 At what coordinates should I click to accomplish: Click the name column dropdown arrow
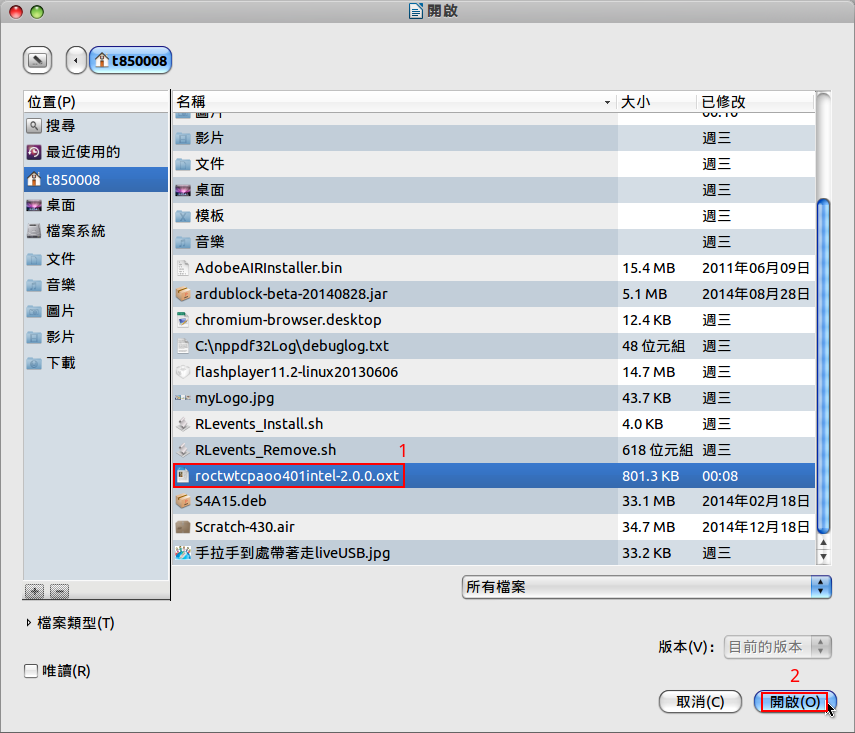pyautogui.click(x=607, y=103)
